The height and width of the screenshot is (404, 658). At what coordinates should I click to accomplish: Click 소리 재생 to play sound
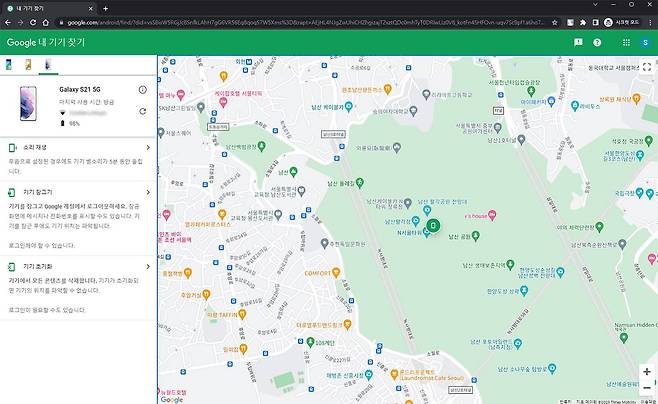pyautogui.click(x=35, y=147)
